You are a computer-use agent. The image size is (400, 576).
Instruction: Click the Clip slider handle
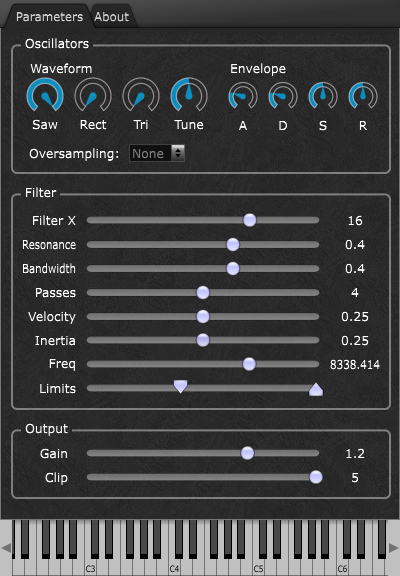click(316, 477)
